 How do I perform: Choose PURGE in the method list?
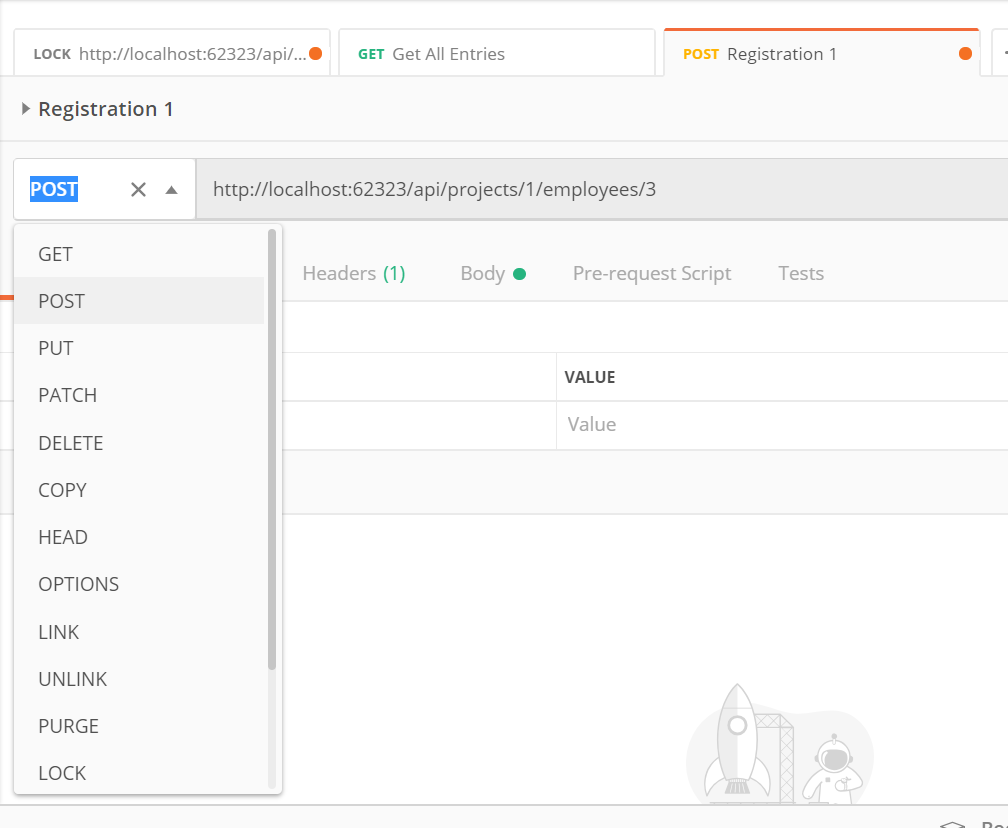pyautogui.click(x=69, y=726)
